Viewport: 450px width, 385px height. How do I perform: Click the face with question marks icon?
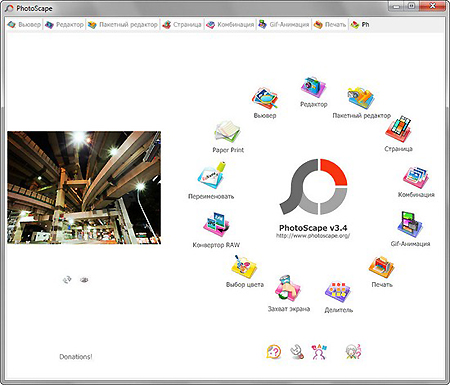(x=353, y=352)
